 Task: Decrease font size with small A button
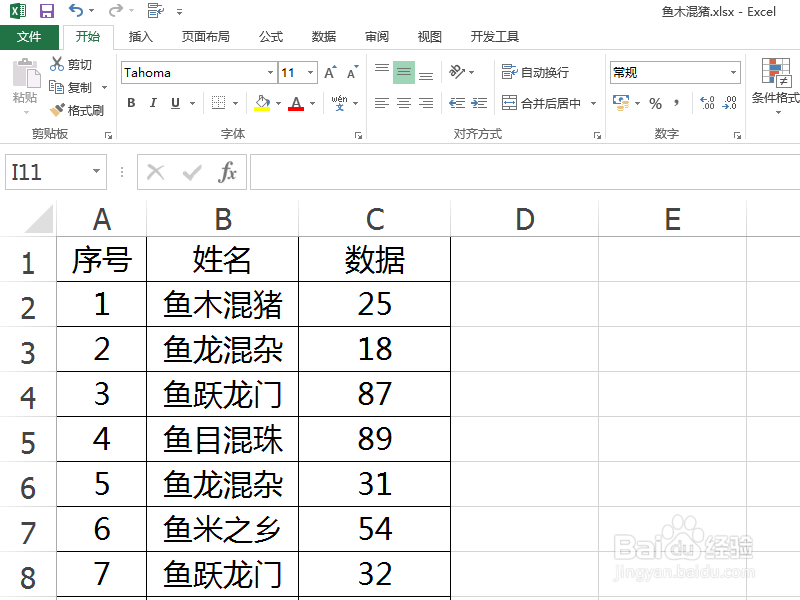point(353,72)
